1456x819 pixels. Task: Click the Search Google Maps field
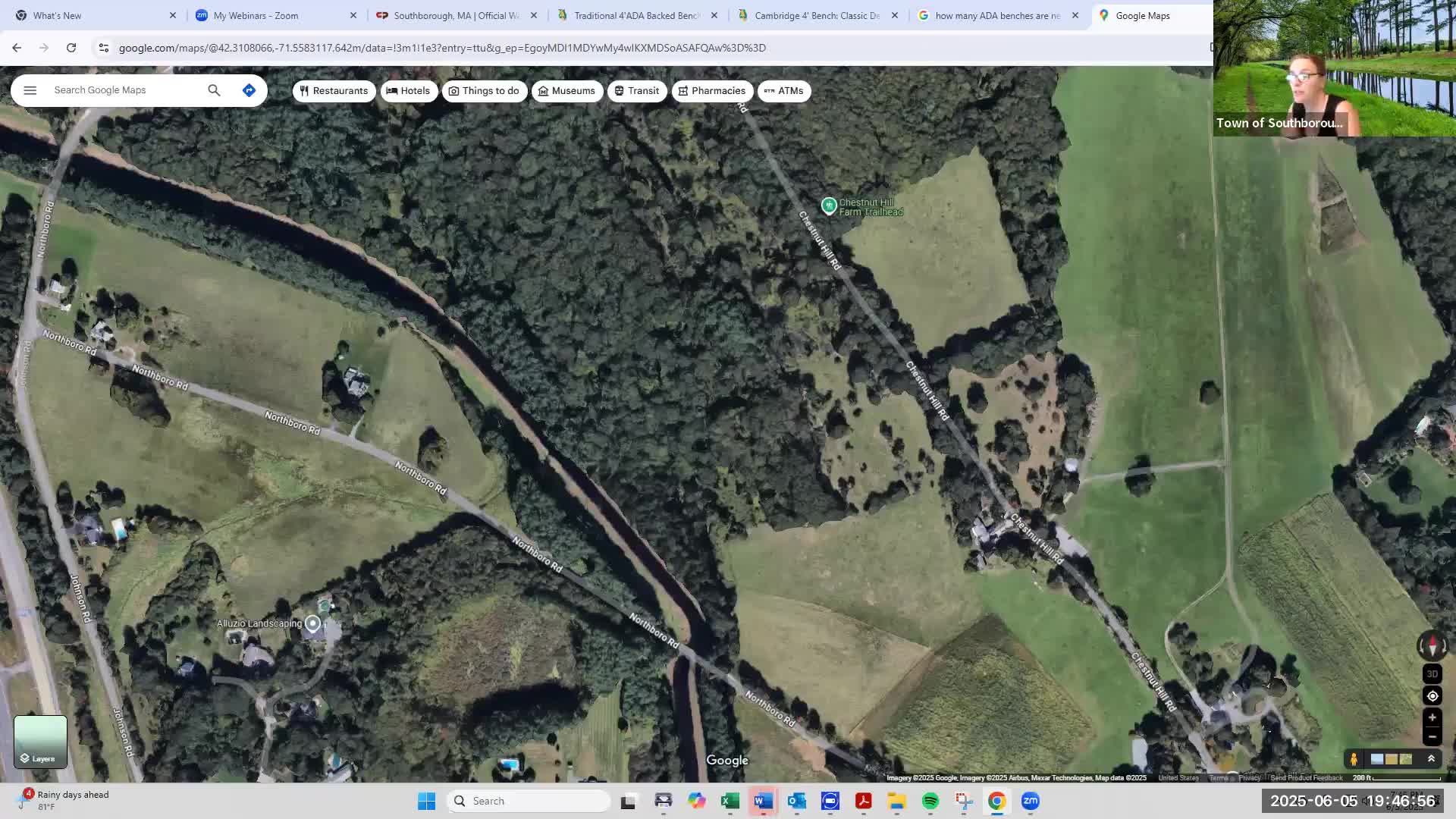click(x=125, y=90)
